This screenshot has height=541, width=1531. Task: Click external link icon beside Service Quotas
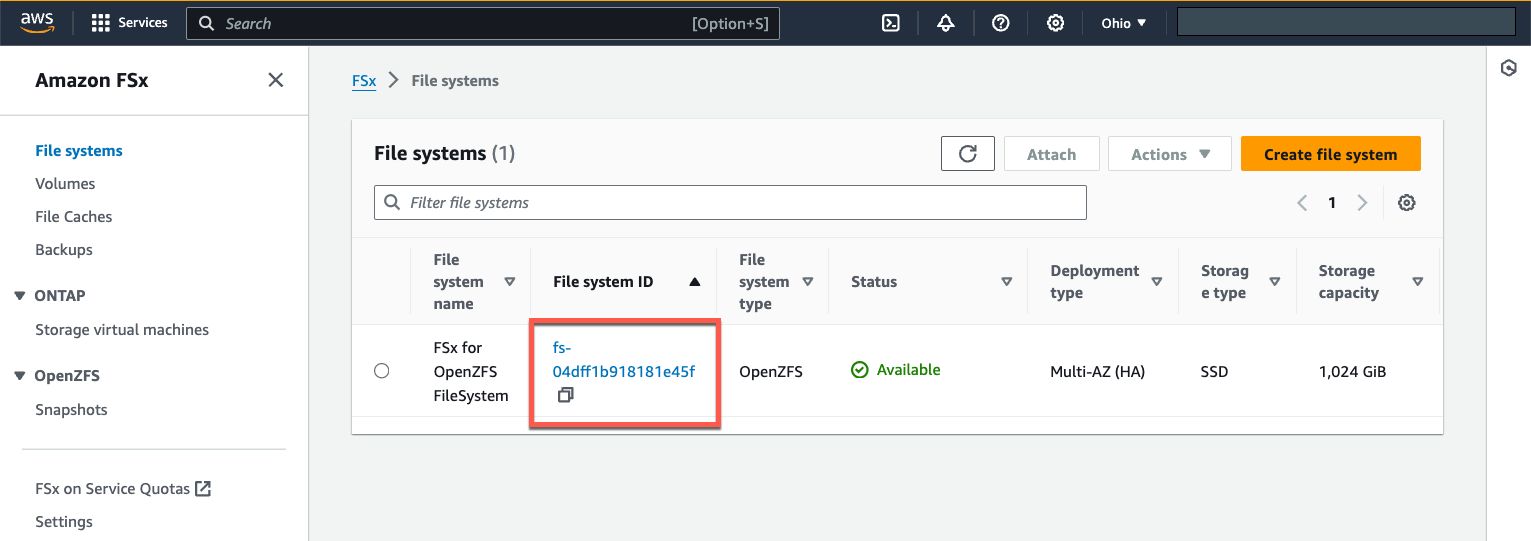tap(203, 489)
